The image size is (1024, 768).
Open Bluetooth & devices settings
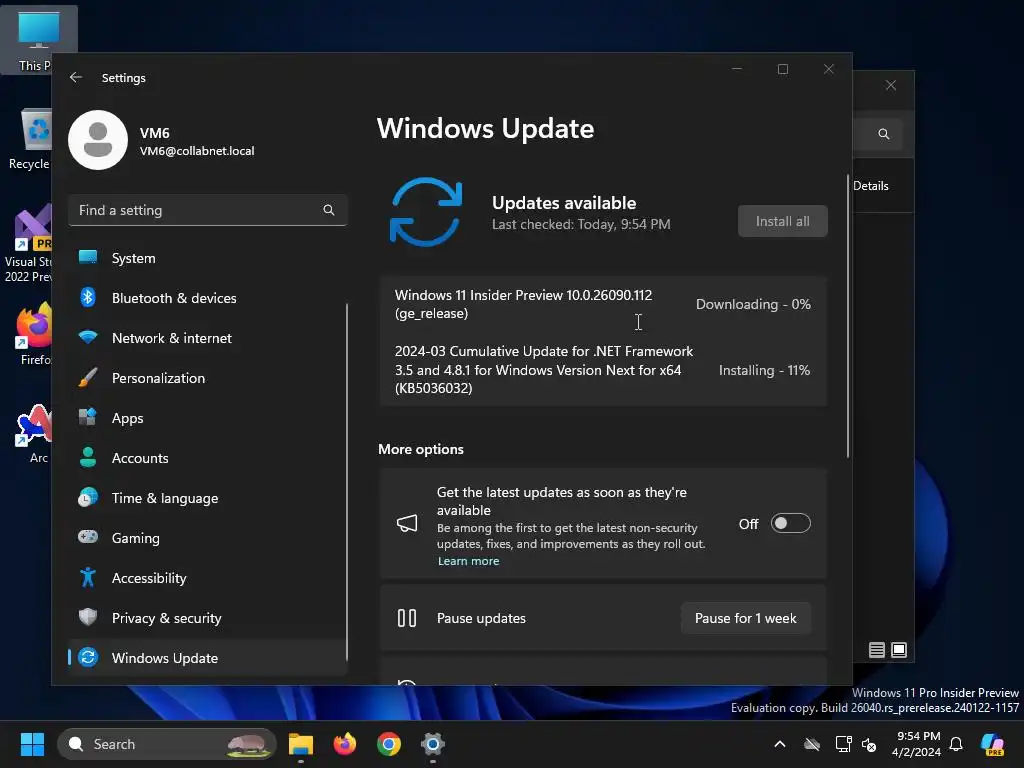207,298
